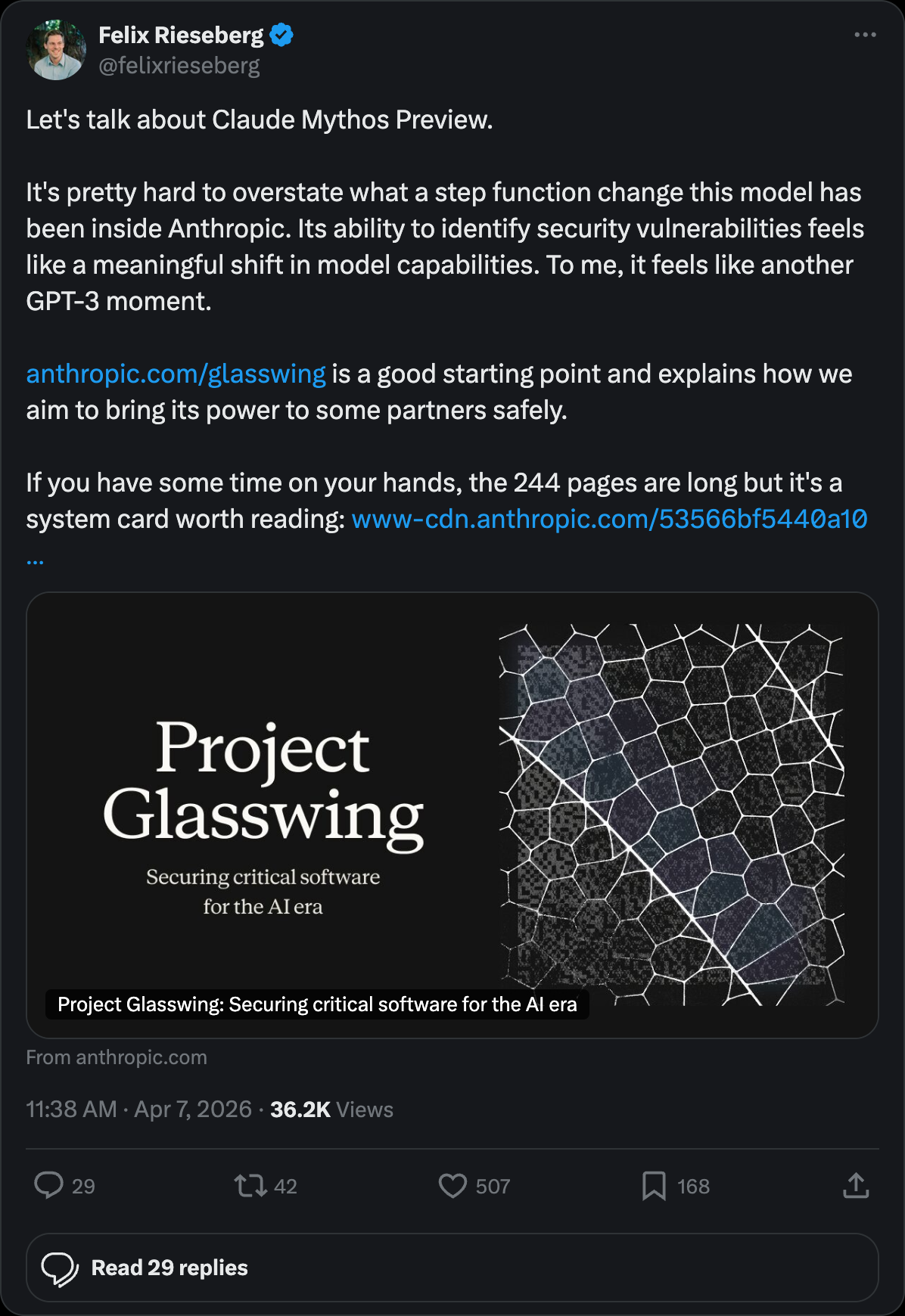905x1316 pixels.
Task: Open the anthropic.com/glasswing link
Action: click(x=176, y=374)
